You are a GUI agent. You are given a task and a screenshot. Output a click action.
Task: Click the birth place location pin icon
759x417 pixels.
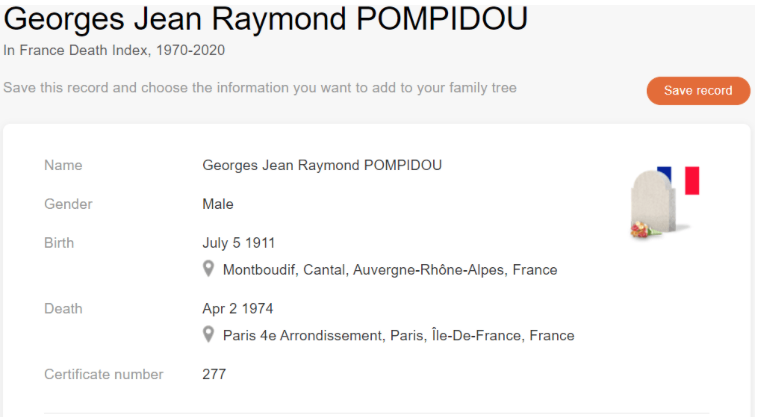point(209,269)
